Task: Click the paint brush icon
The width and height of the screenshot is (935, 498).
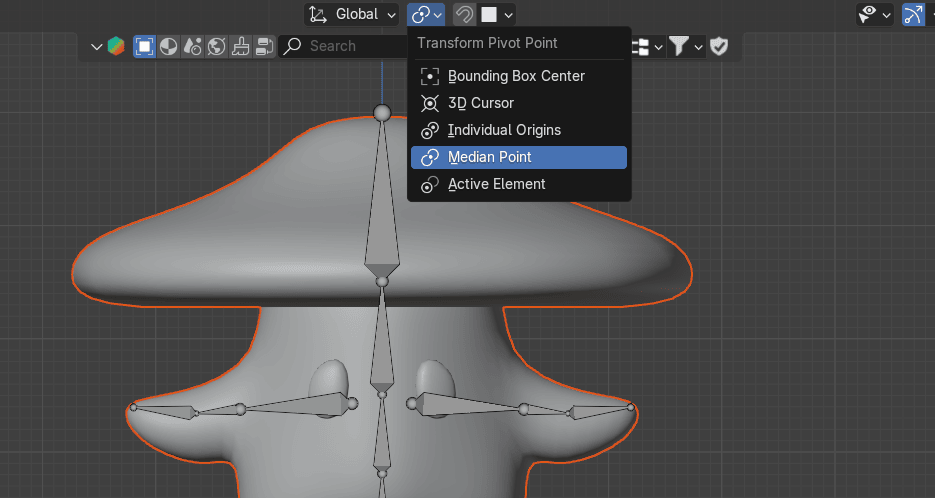Action: click(241, 46)
